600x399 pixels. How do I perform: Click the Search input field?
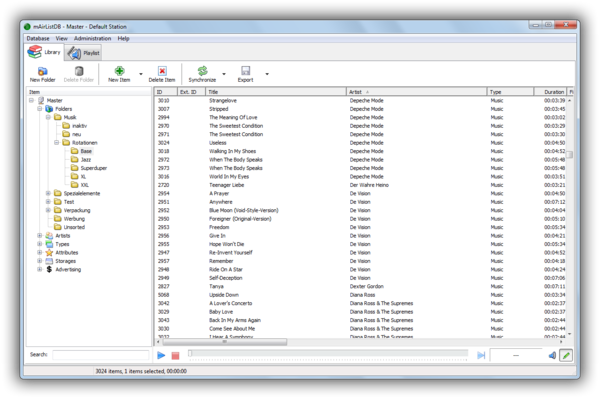[101, 355]
